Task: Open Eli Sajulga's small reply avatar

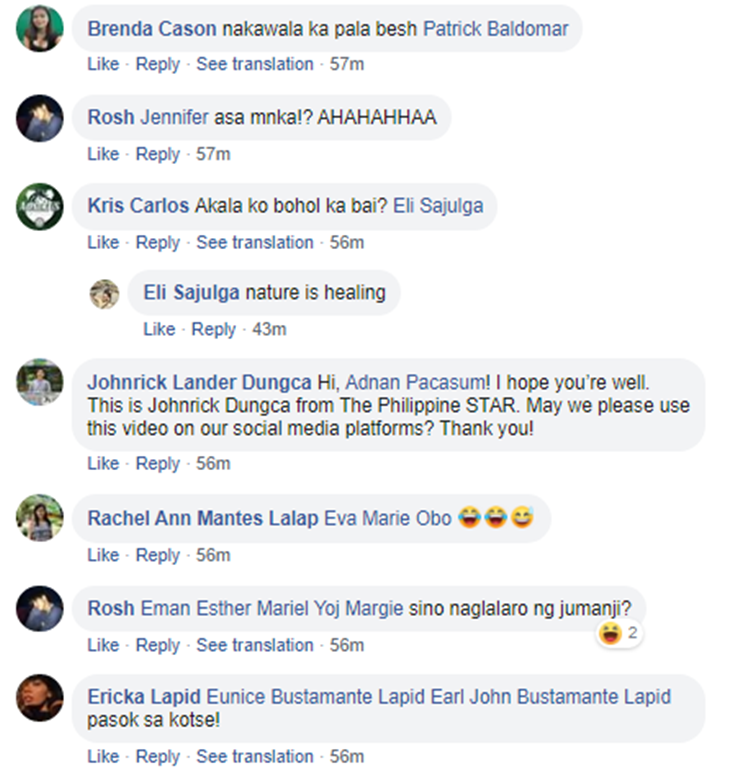Action: [x=104, y=294]
